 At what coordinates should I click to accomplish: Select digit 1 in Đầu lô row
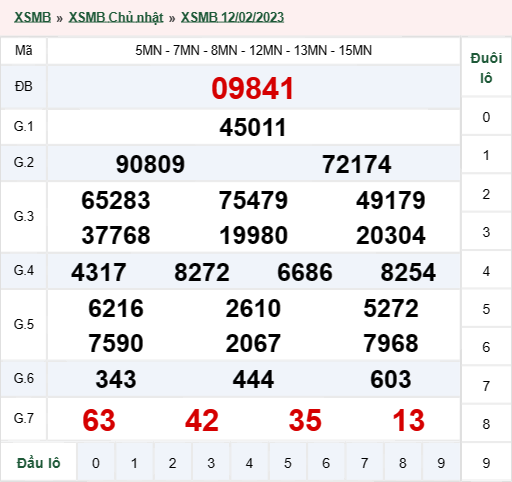coord(134,463)
